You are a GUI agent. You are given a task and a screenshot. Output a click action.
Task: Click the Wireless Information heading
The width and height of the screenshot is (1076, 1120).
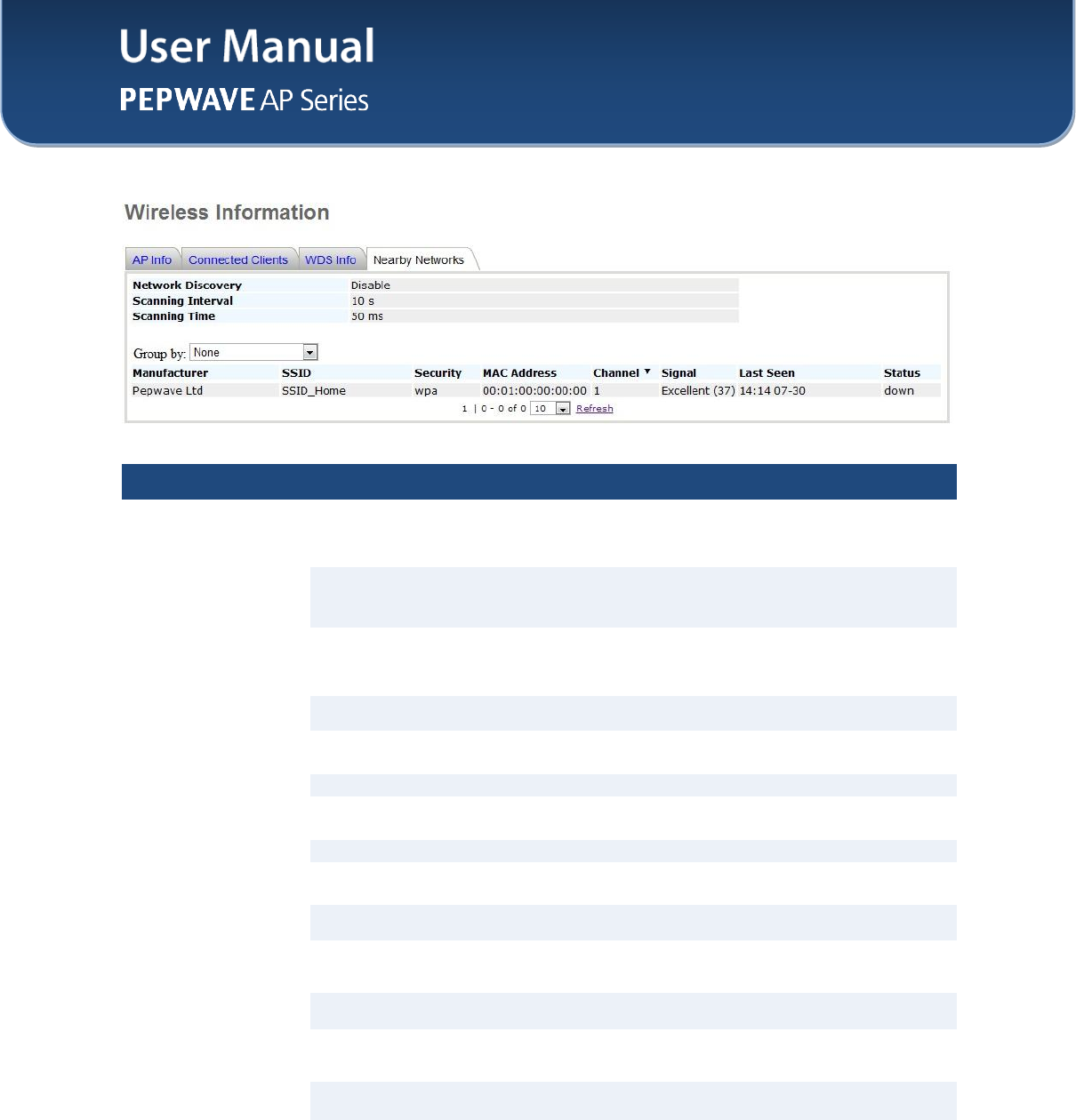[227, 212]
